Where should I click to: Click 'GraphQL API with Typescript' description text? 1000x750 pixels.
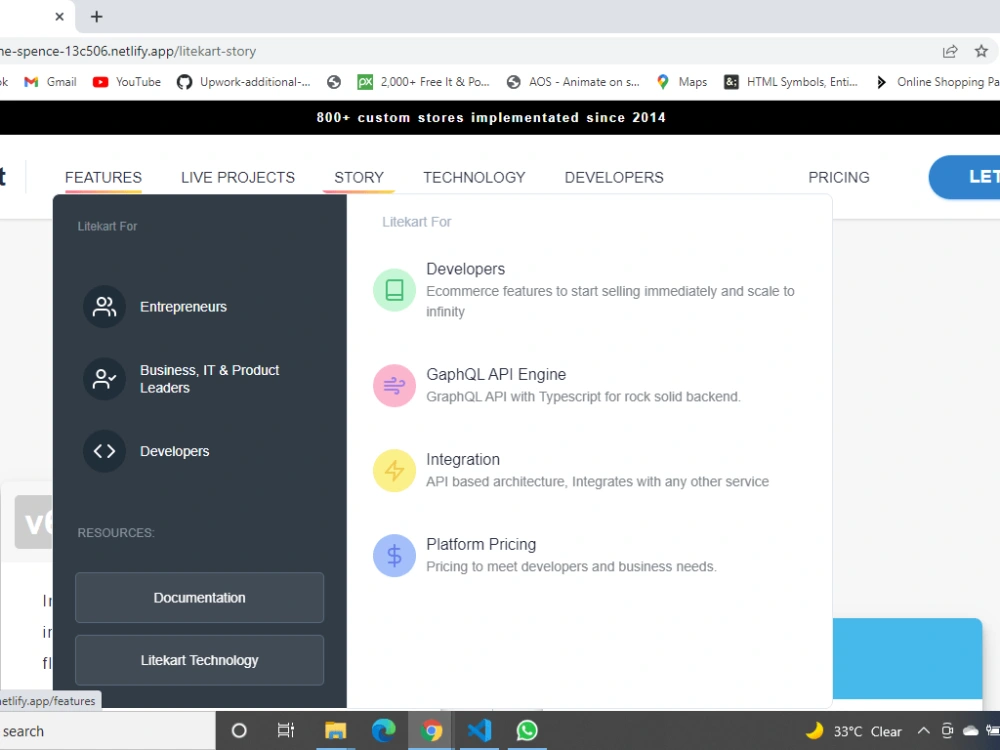tap(584, 397)
